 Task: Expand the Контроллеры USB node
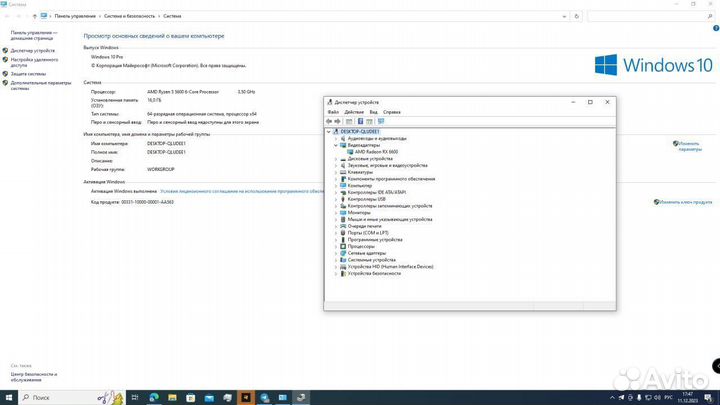click(336, 199)
